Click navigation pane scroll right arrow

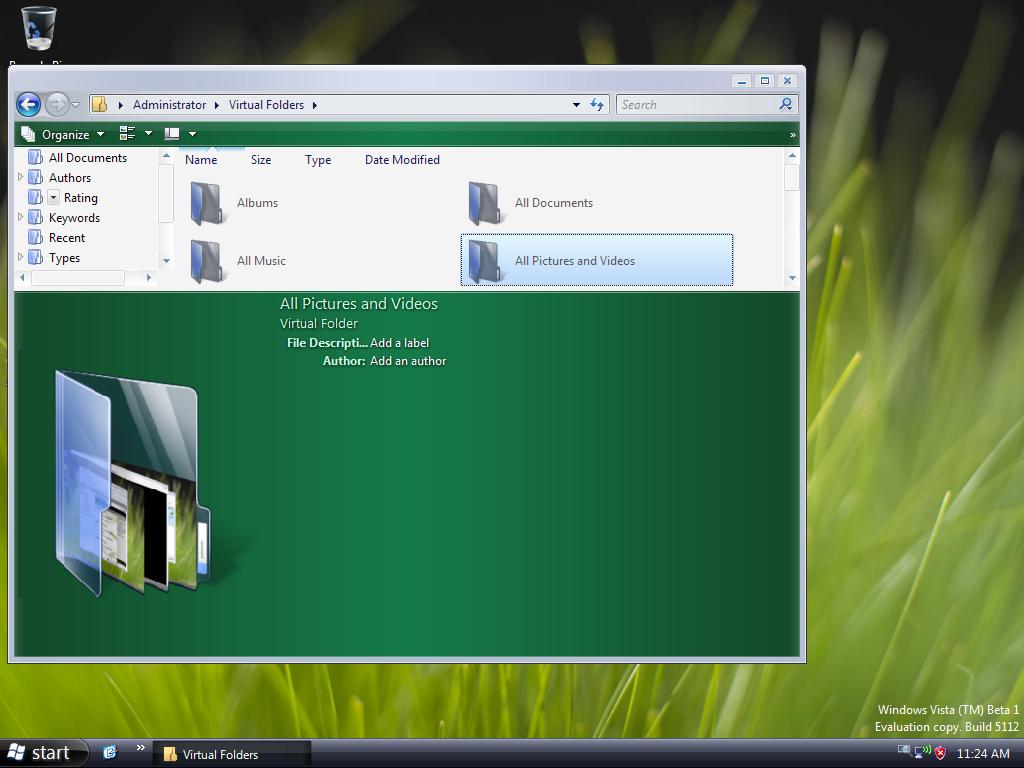(x=149, y=278)
